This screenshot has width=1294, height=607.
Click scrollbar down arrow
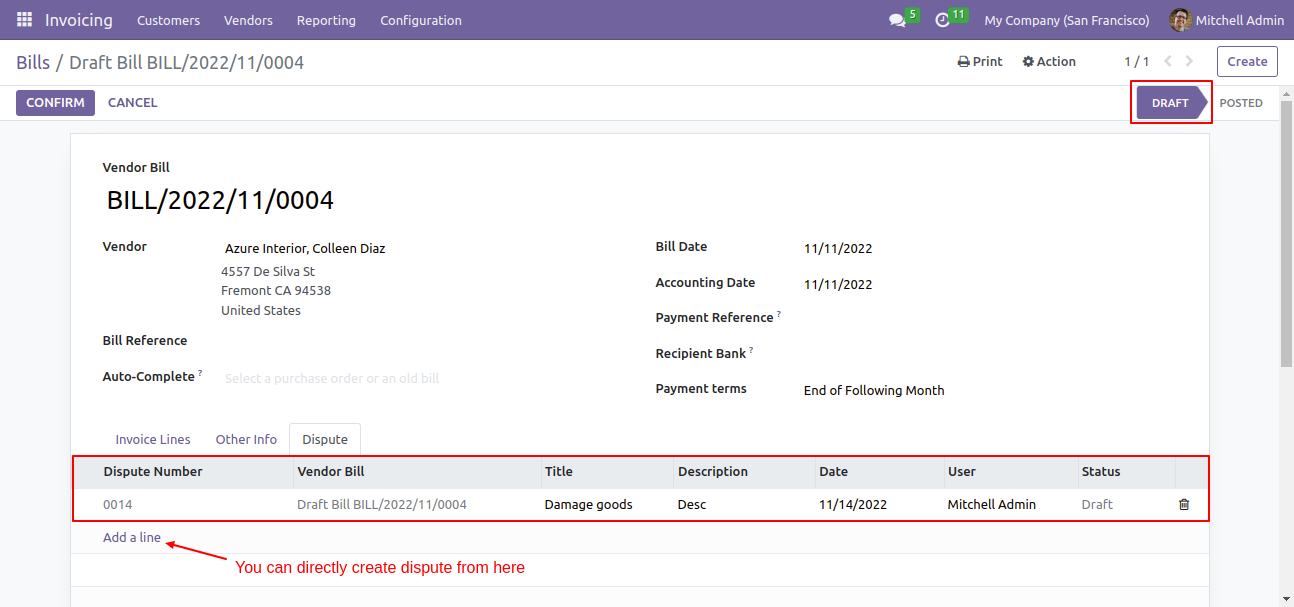(1287, 599)
